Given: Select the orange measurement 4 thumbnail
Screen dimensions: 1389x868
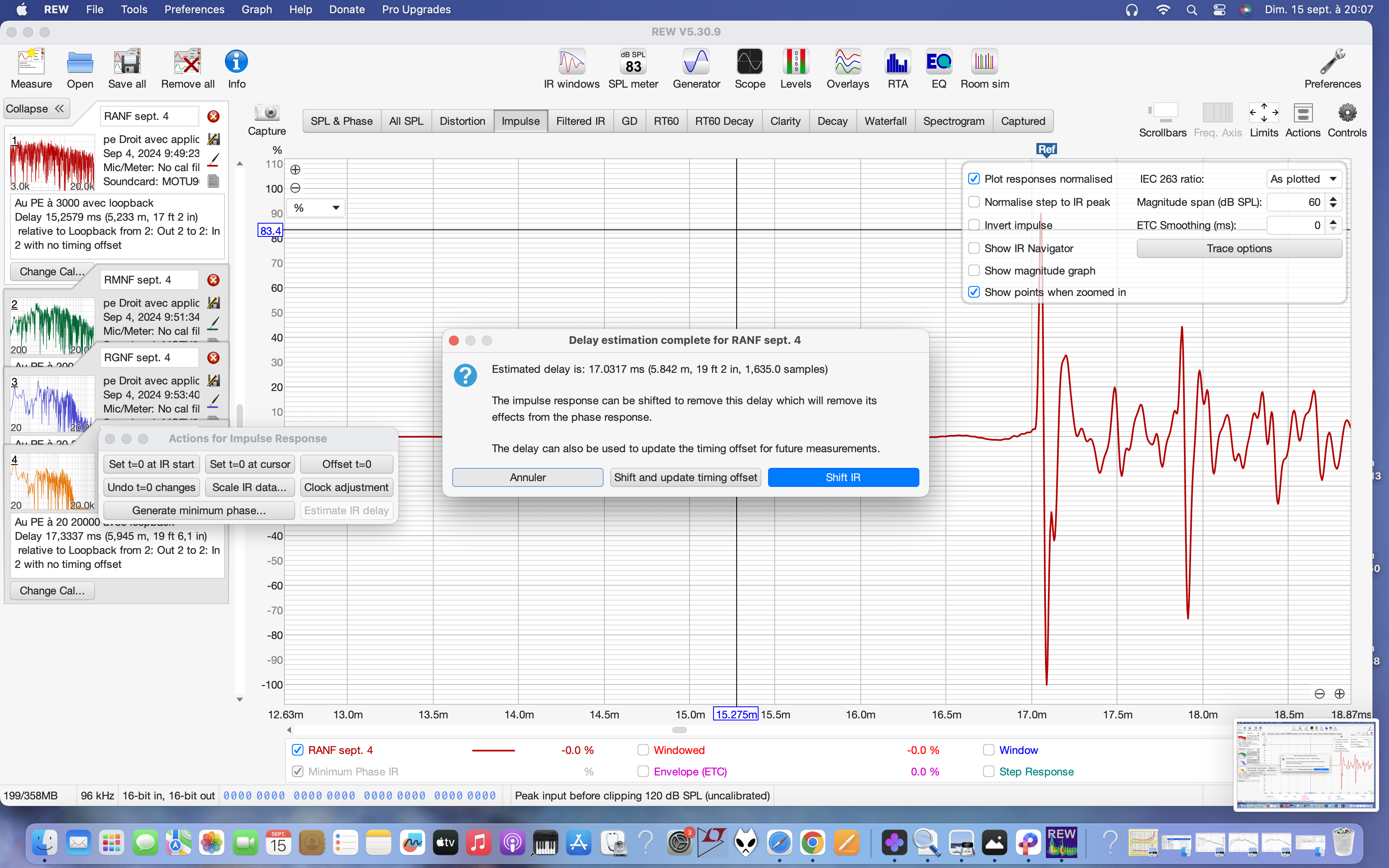Looking at the screenshot, I should [x=52, y=482].
